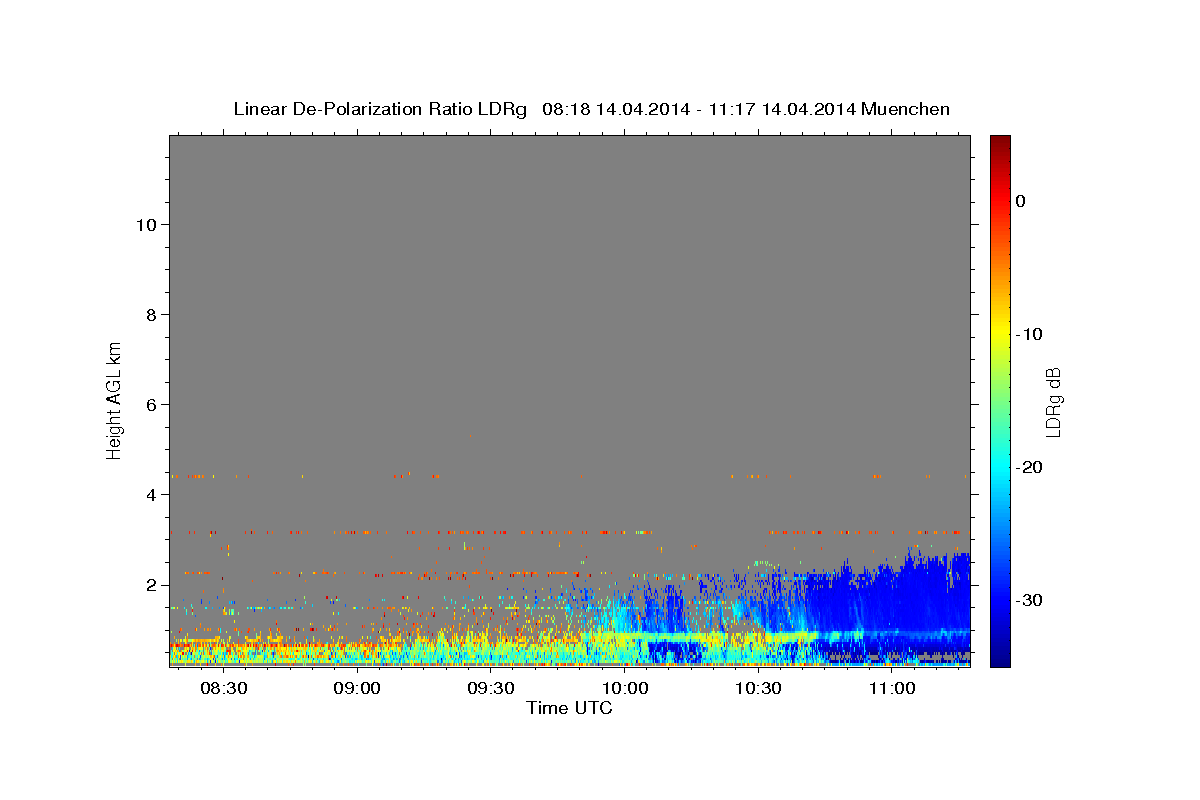Click the 'Height AGL km' axis label
The height and width of the screenshot is (800, 1200).
click(115, 399)
